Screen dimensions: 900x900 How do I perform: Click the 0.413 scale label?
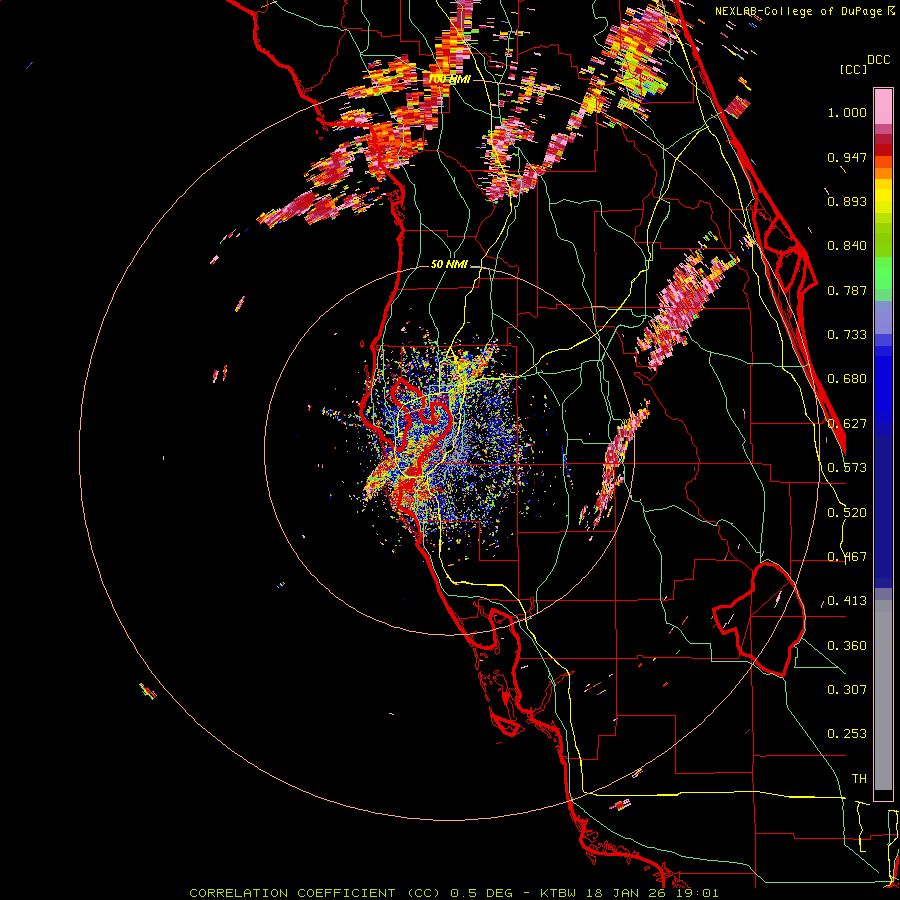(x=847, y=601)
